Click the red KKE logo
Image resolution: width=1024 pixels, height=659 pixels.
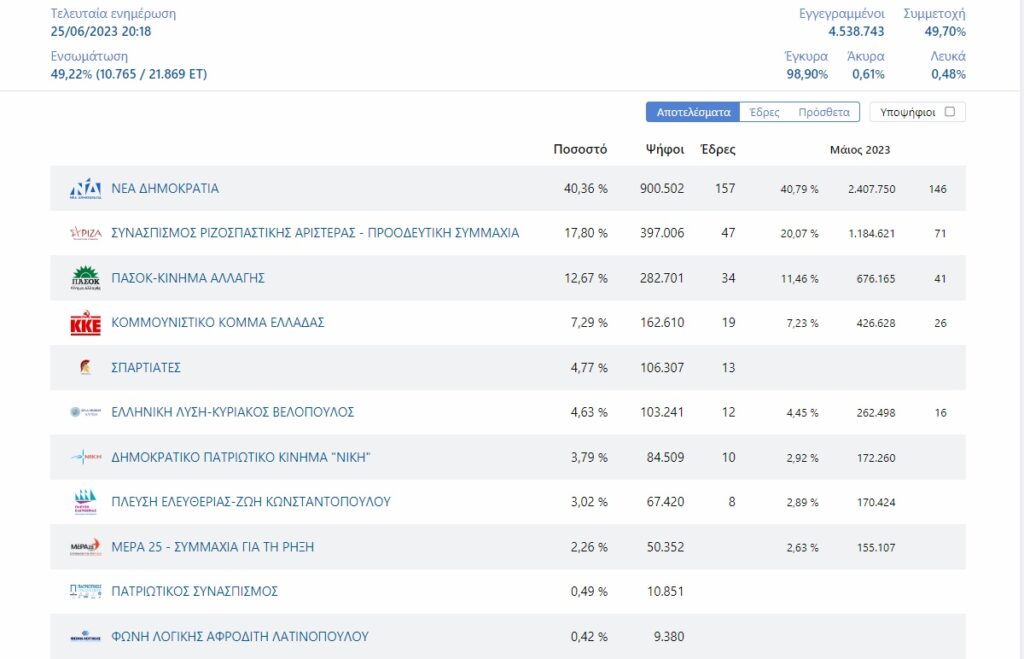tap(86, 323)
